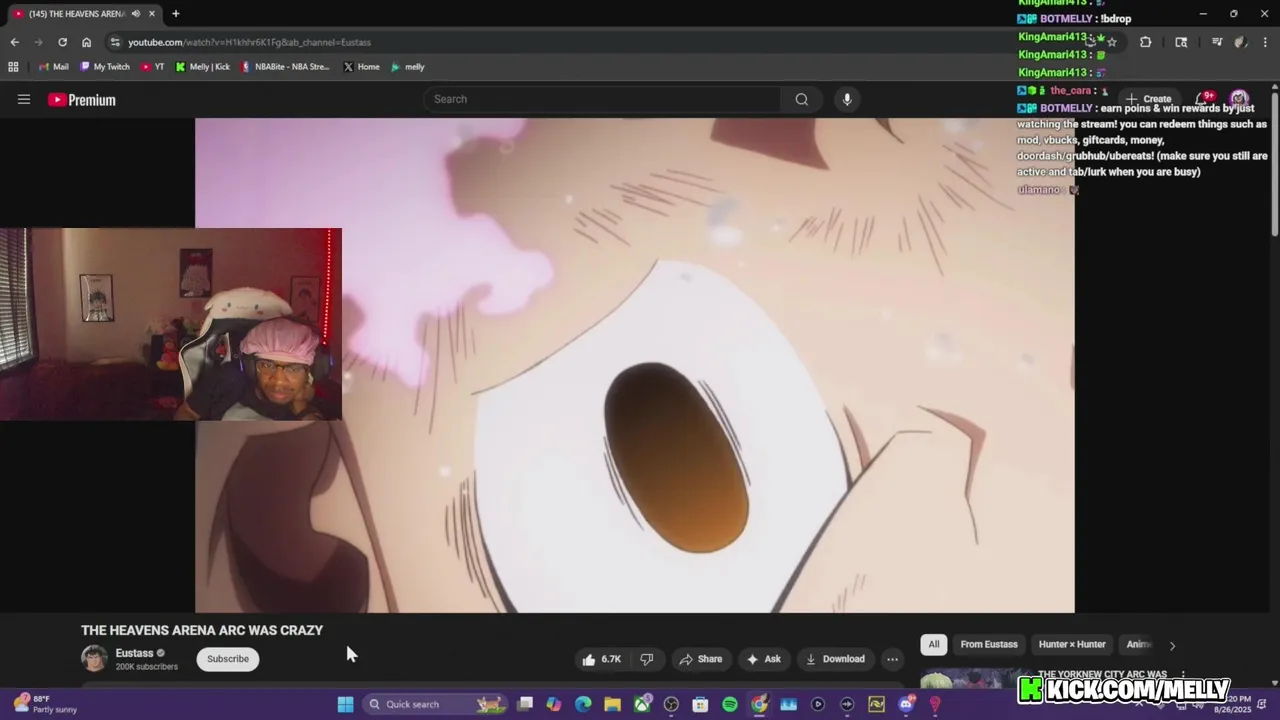
Task: Open Chrome three-dot menu
Action: (x=1266, y=42)
